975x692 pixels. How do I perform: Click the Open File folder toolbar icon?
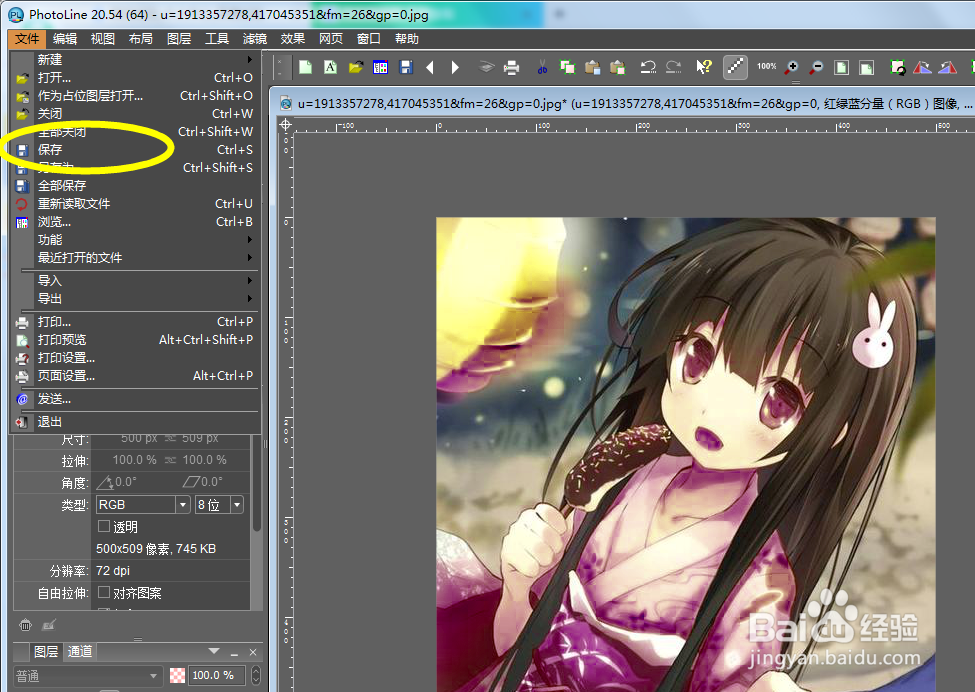[356, 67]
